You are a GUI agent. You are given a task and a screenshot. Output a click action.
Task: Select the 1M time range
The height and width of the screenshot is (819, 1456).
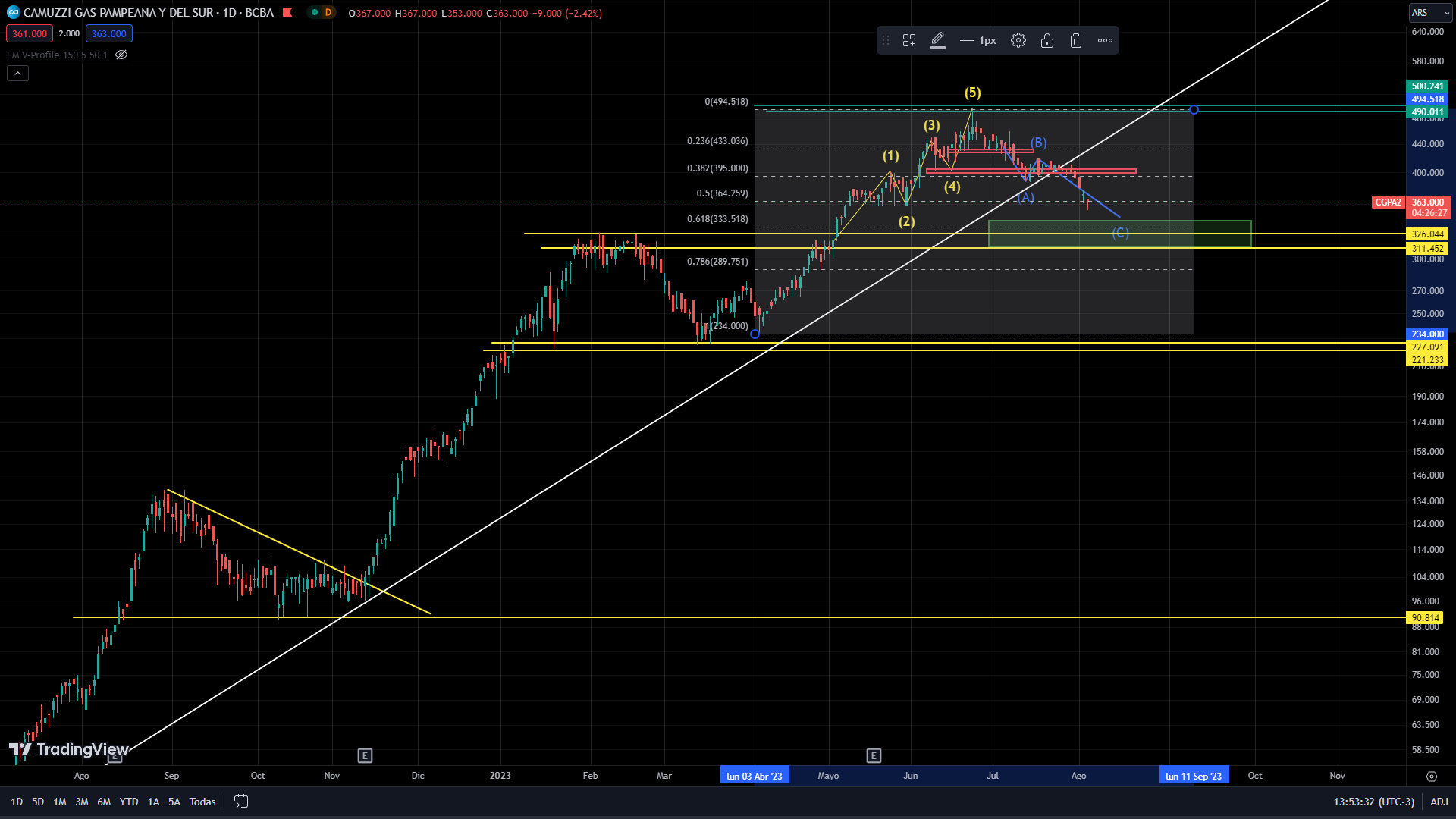pos(60,802)
